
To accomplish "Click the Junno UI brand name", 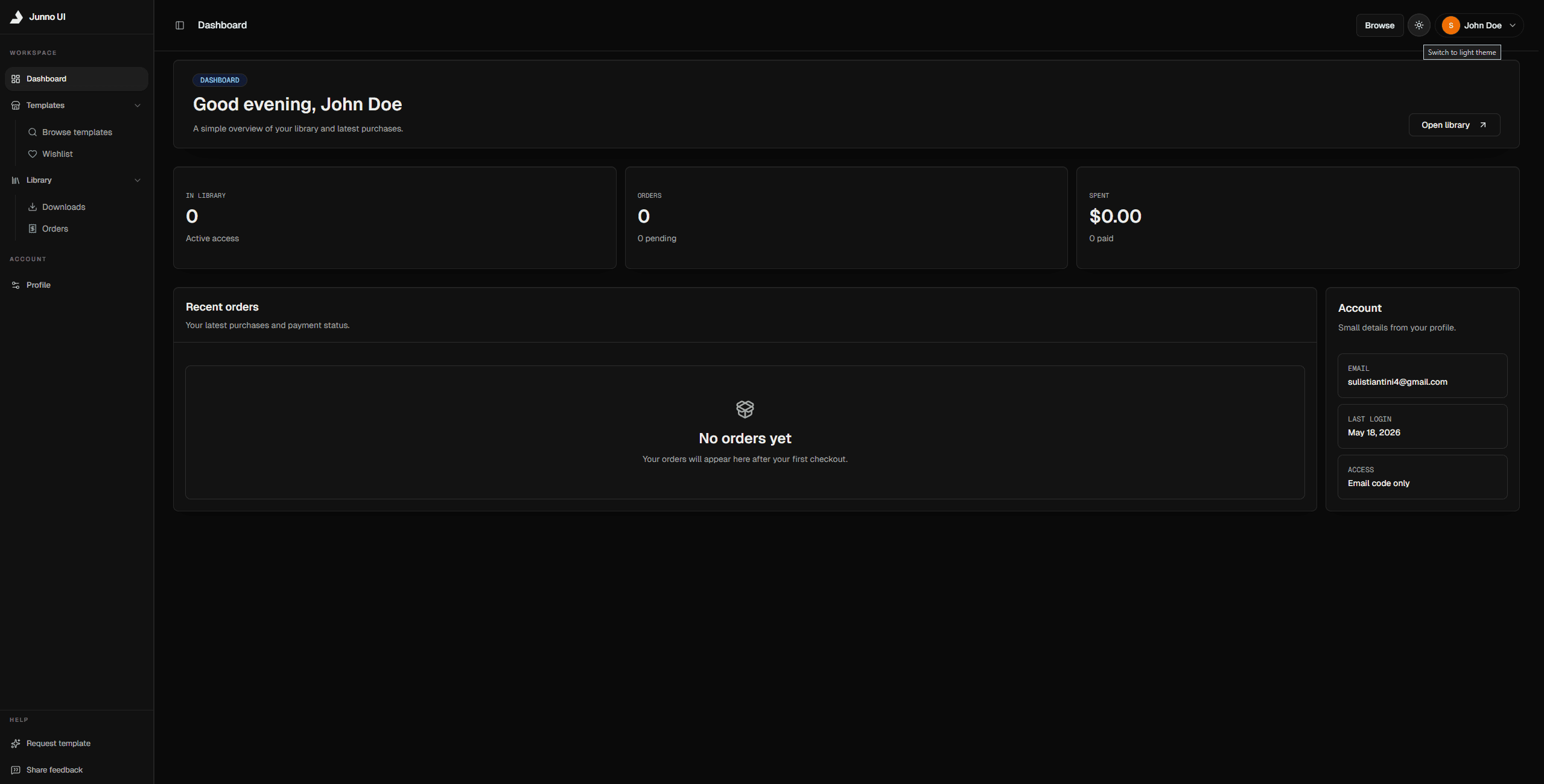I will pyautogui.click(x=47, y=17).
